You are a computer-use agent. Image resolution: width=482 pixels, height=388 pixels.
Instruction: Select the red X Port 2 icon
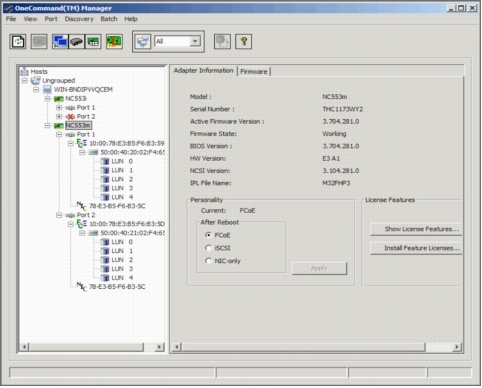click(70, 117)
